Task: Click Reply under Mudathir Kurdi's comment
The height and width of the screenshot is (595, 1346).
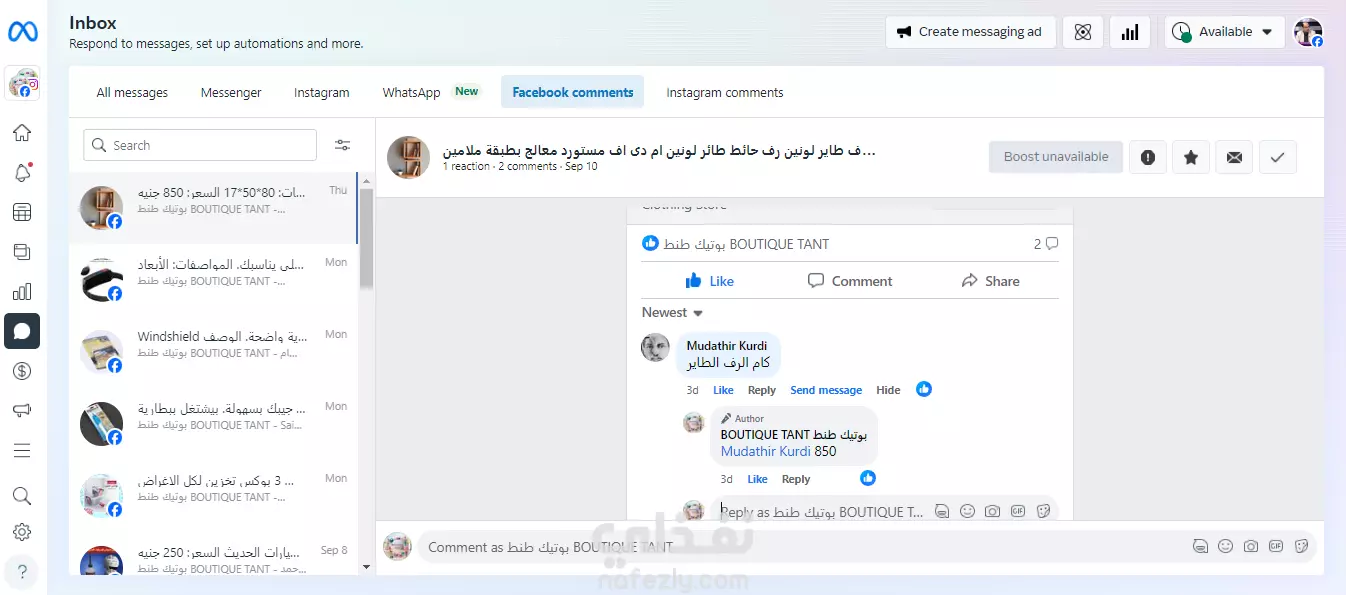Action: coord(762,390)
